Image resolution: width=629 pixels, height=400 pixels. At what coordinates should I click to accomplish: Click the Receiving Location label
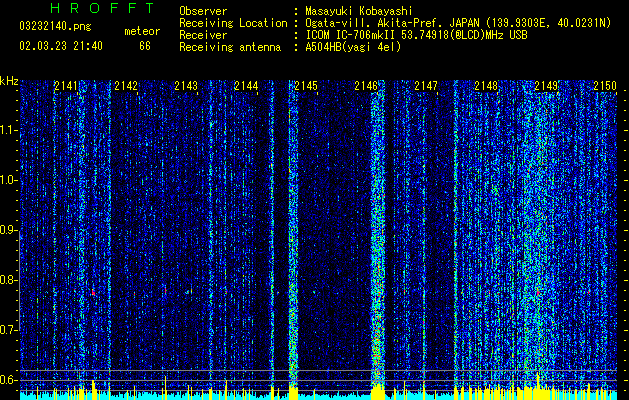[233, 23]
